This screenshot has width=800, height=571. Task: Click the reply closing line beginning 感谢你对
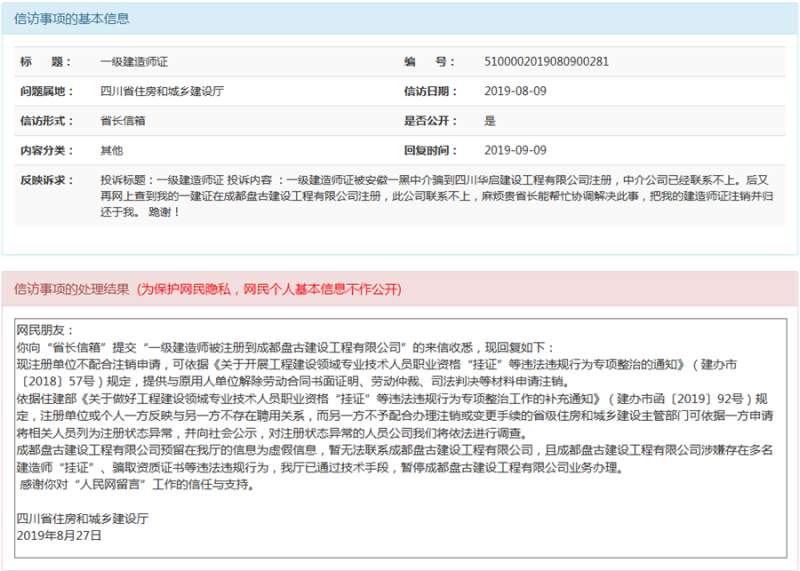(x=136, y=485)
